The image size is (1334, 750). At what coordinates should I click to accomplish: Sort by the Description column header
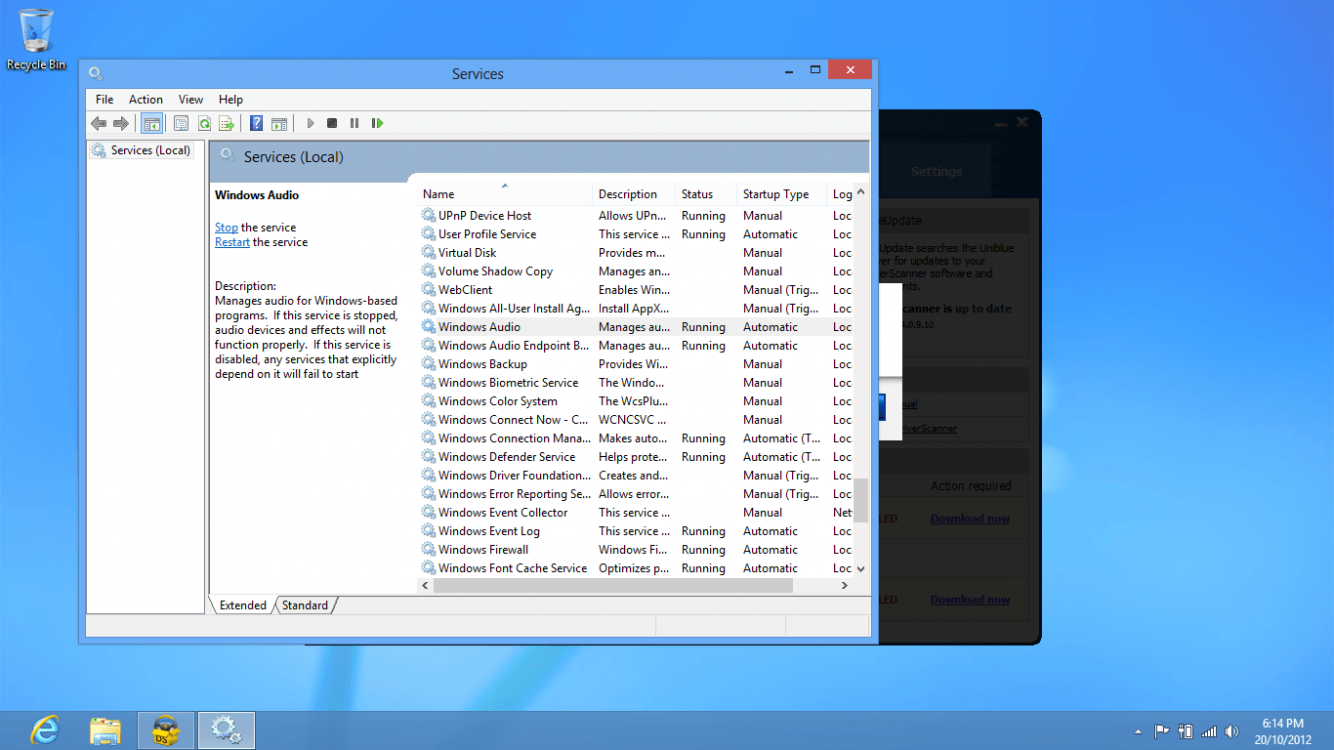coord(635,194)
